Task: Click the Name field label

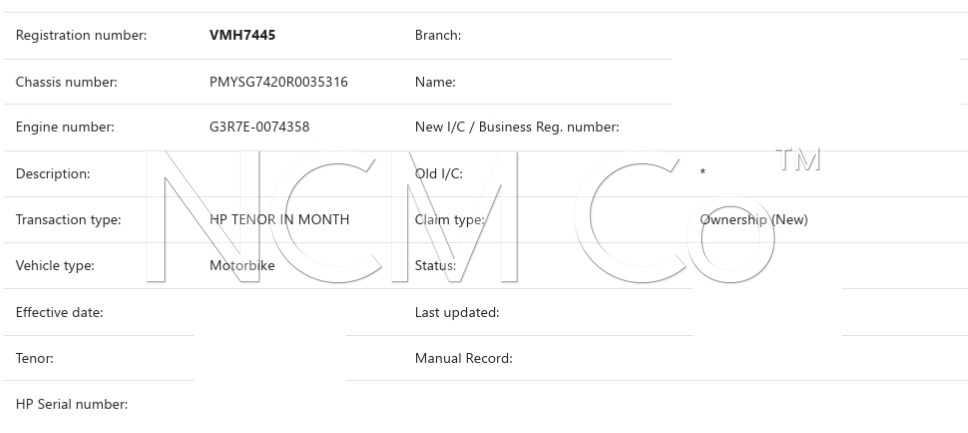Action: 435,82
